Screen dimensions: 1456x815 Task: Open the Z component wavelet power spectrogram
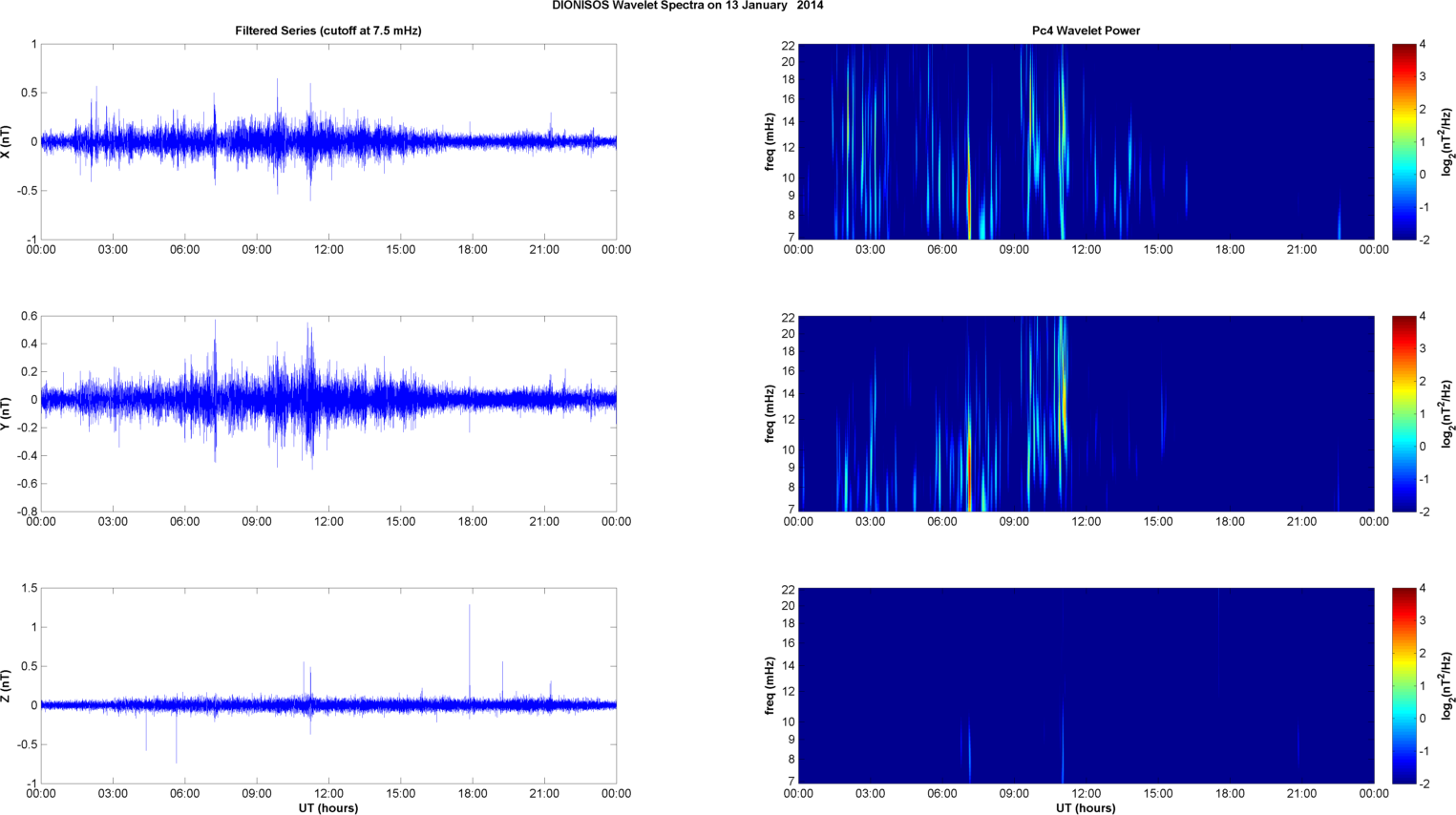1086,685
